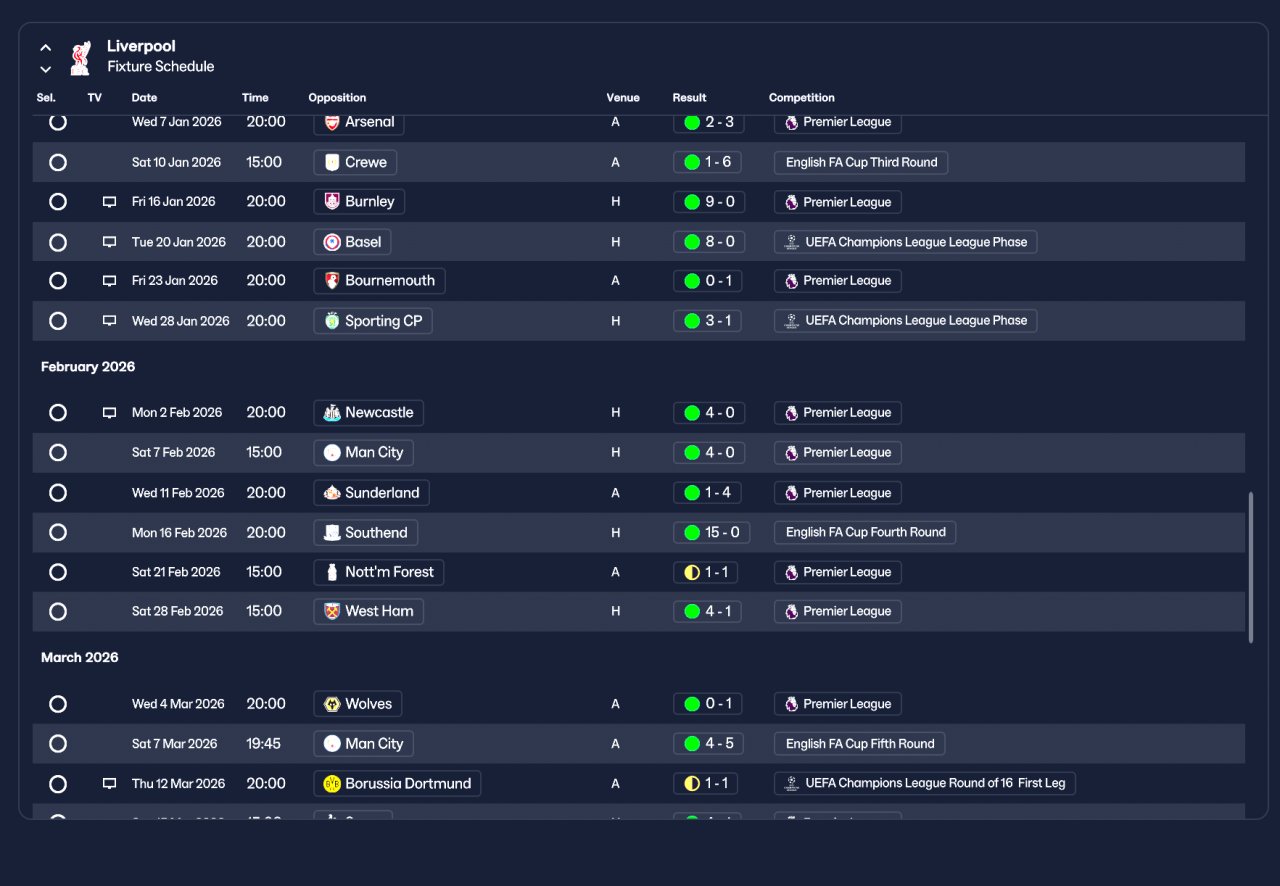Click the TV icon for Borussia Dortmund match
Screen dimensions: 1280x886
[110, 784]
